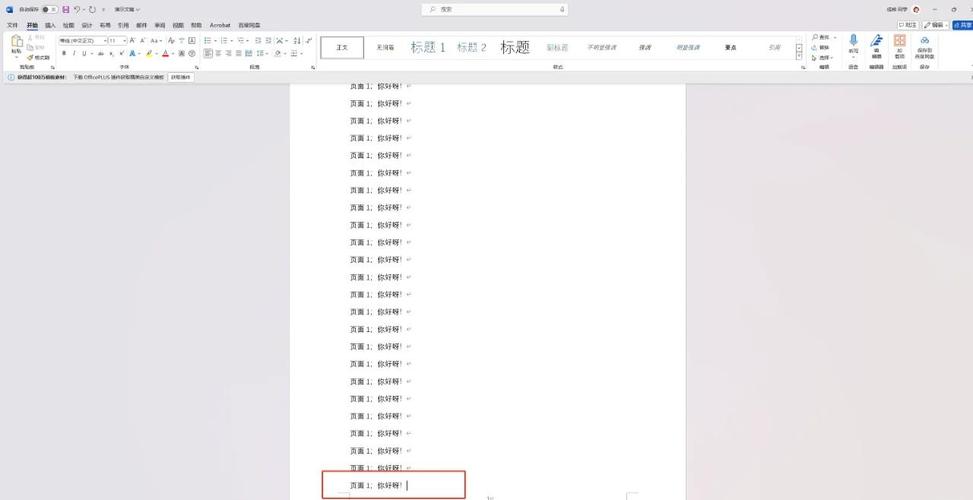973x500 pixels.
Task: Click the Undo arrow icon
Action: [78, 9]
